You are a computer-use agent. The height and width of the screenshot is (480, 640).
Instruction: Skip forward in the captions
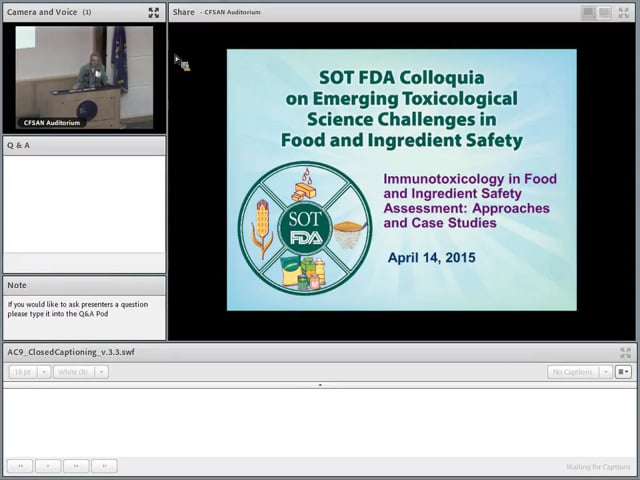[x=76, y=466]
